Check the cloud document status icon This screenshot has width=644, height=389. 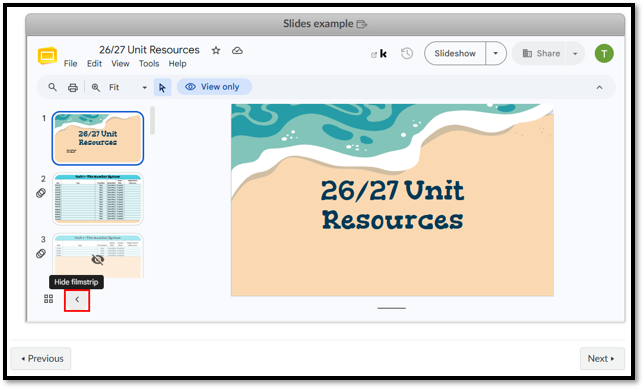coord(237,51)
